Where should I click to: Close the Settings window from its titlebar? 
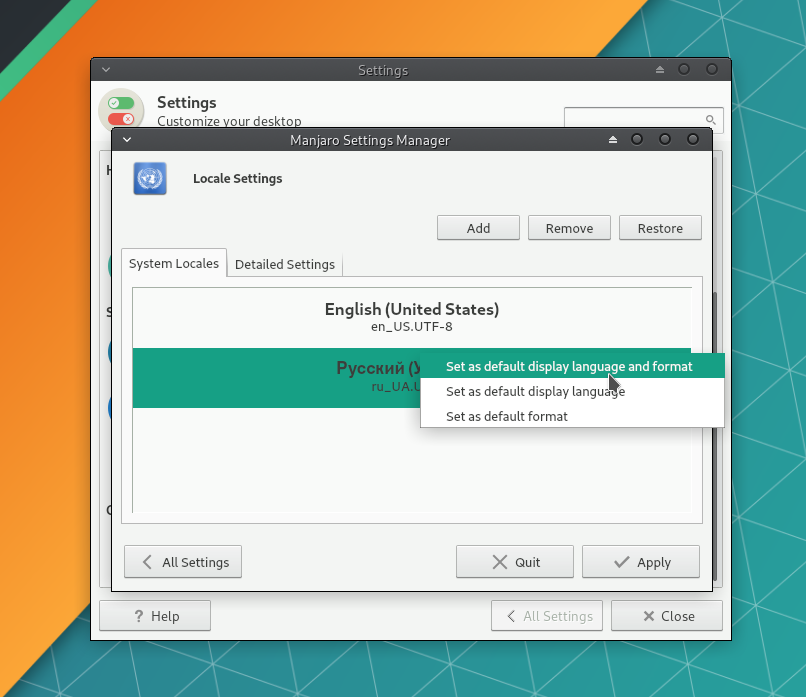[712, 69]
